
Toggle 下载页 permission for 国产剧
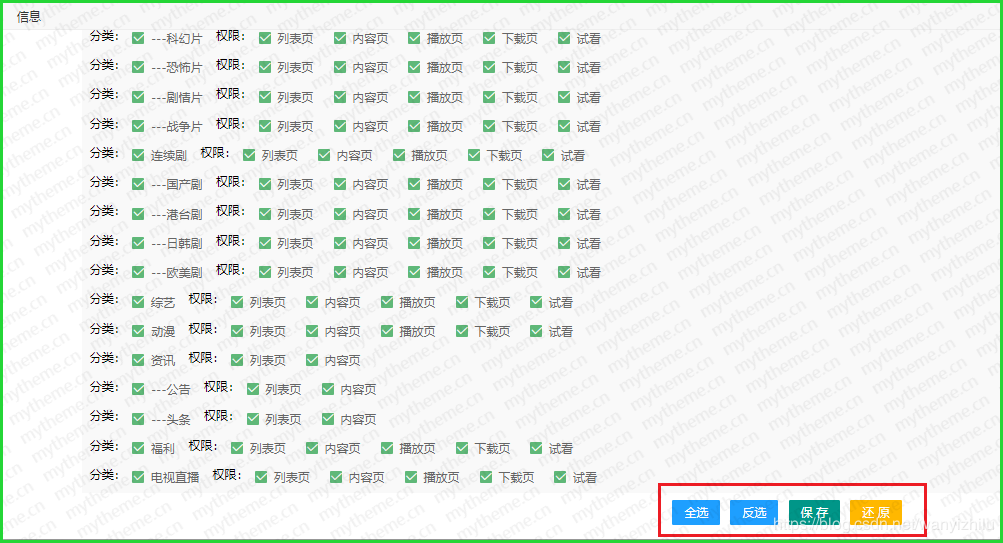[x=489, y=184]
